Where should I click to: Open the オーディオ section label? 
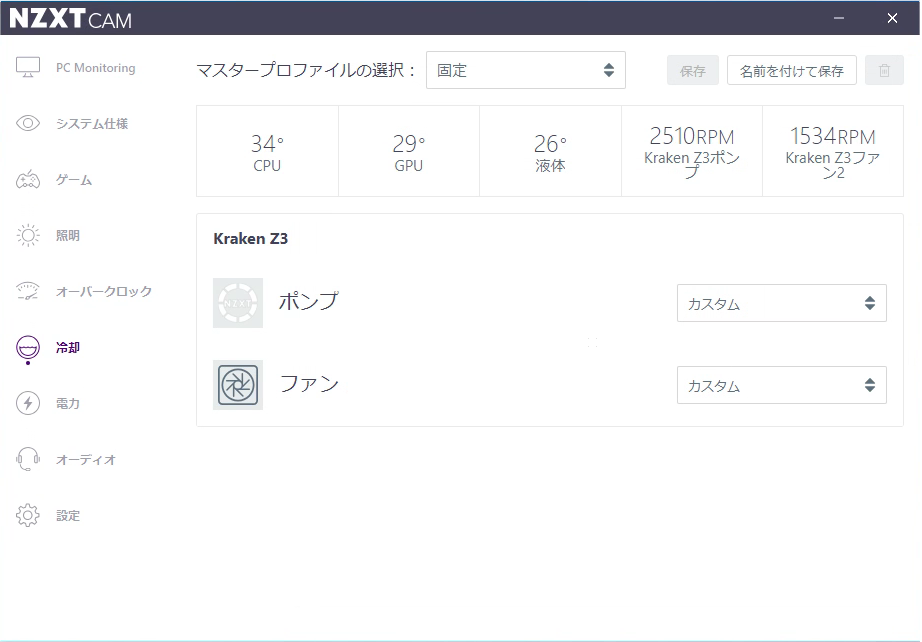(86, 459)
